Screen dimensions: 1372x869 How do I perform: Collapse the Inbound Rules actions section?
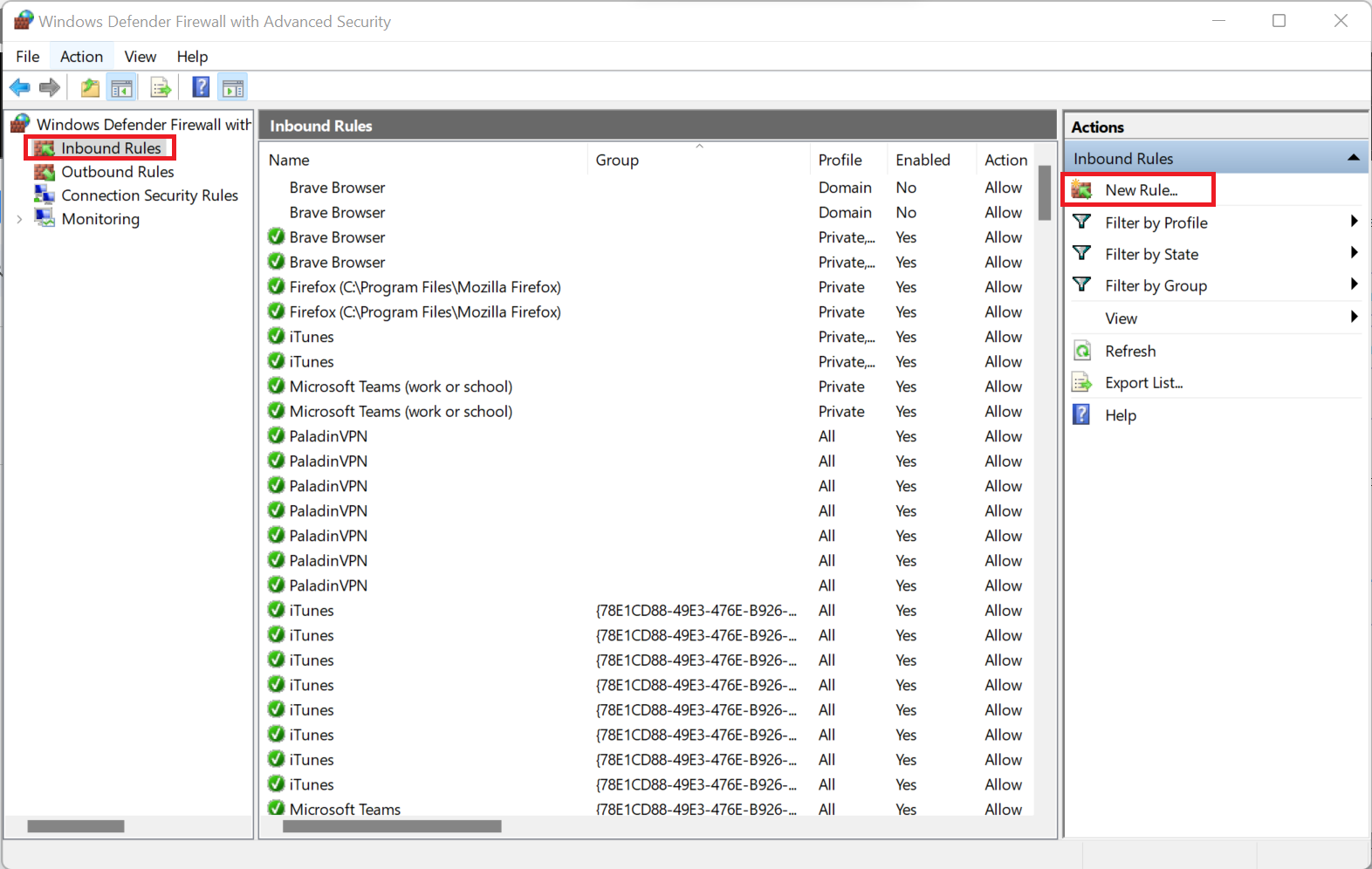(x=1354, y=158)
